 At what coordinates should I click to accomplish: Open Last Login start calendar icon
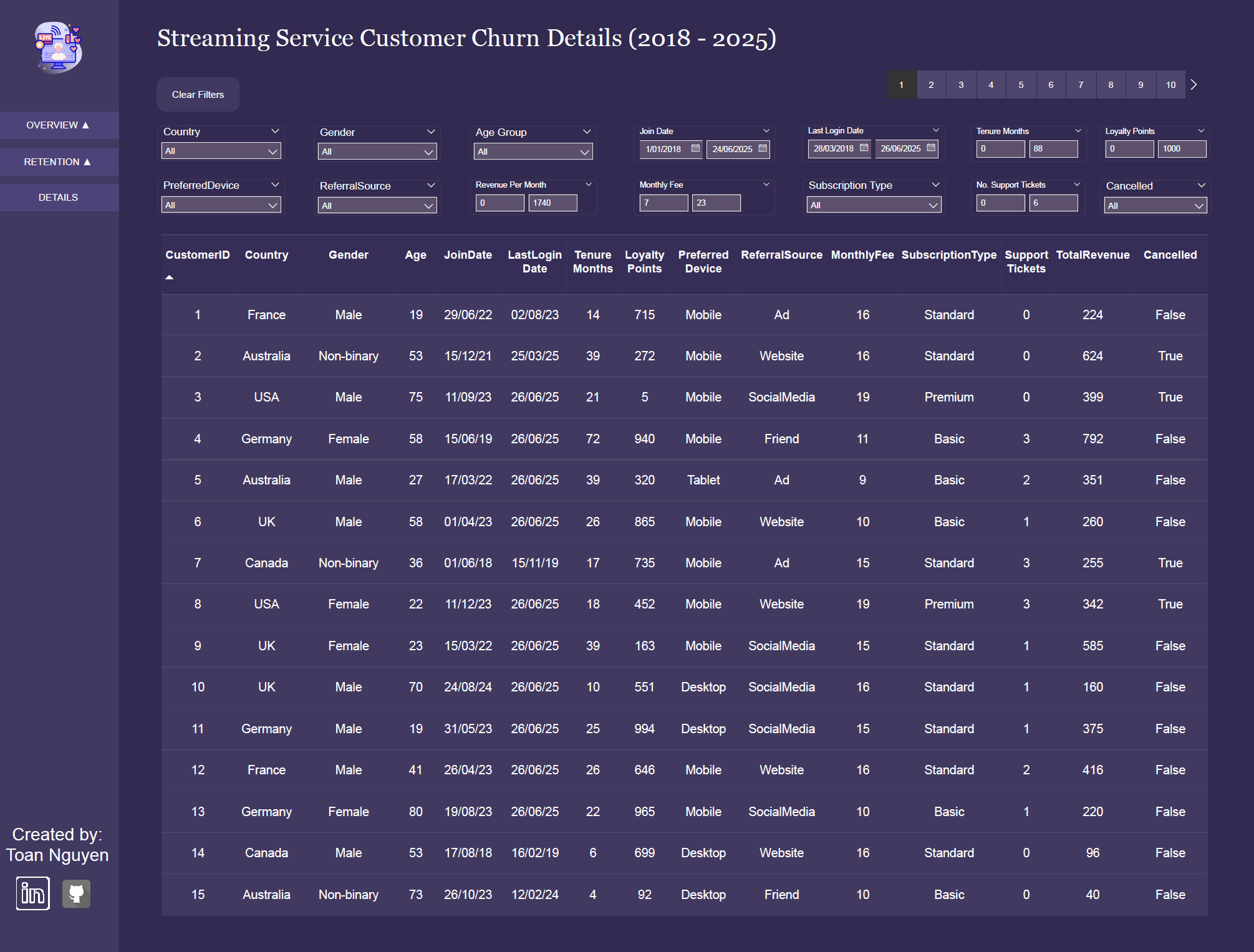pos(864,148)
